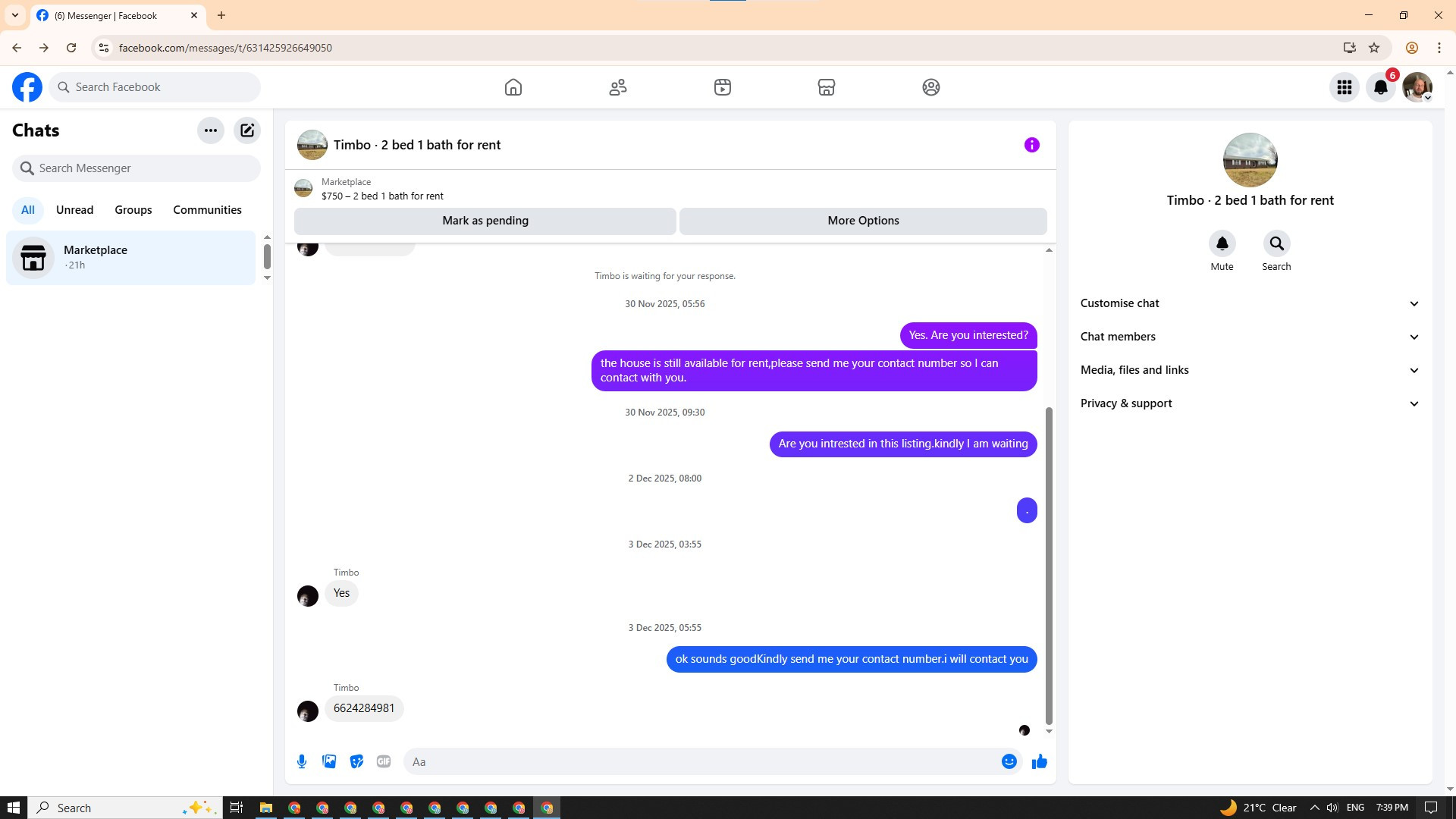
Task: Open the sticker picker icon
Action: (356, 761)
